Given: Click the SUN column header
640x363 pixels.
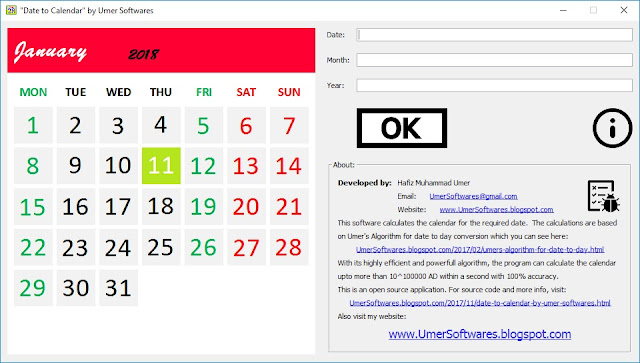Looking at the screenshot, I should pyautogui.click(x=289, y=92).
